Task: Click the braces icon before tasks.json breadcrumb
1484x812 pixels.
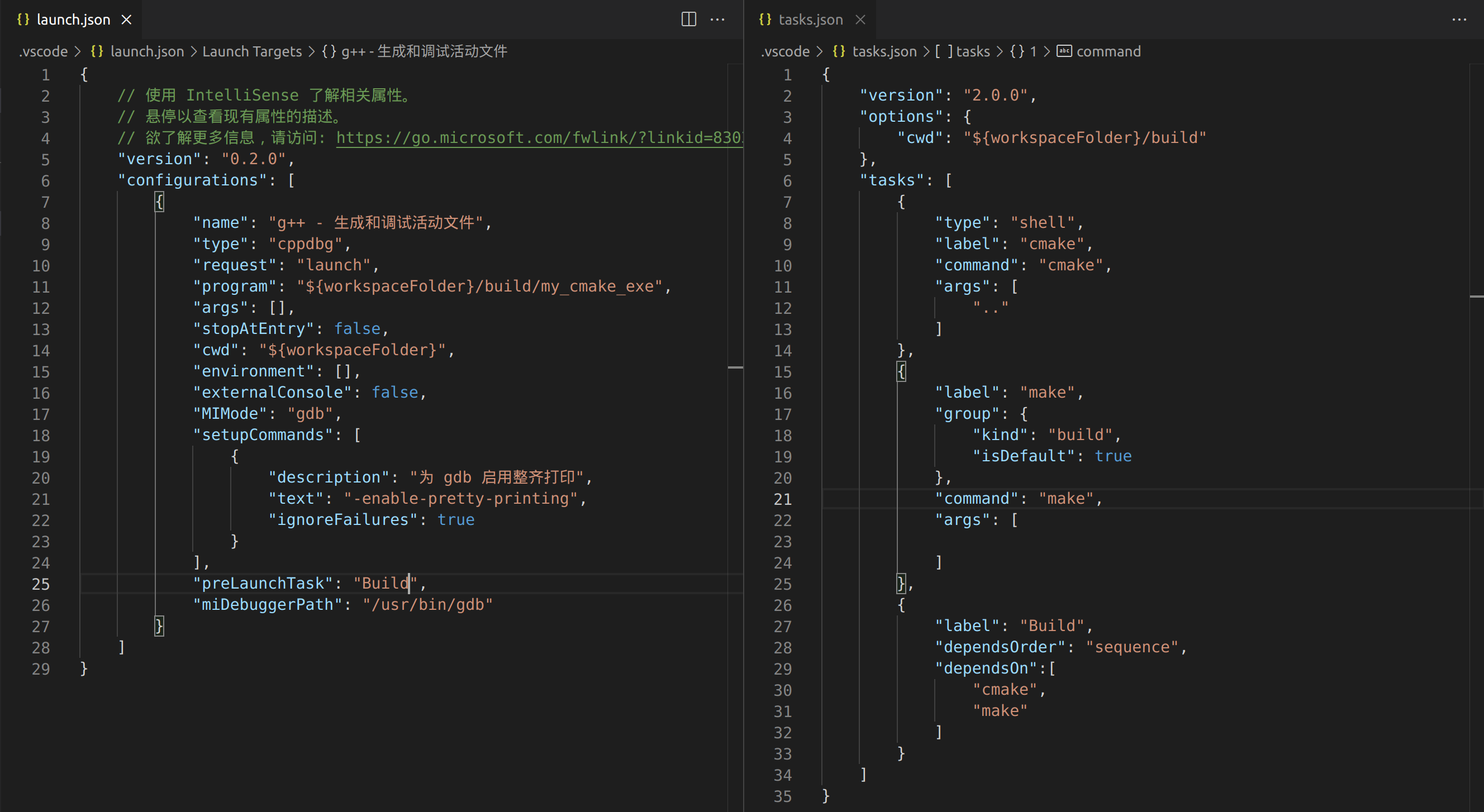Action: tap(839, 51)
